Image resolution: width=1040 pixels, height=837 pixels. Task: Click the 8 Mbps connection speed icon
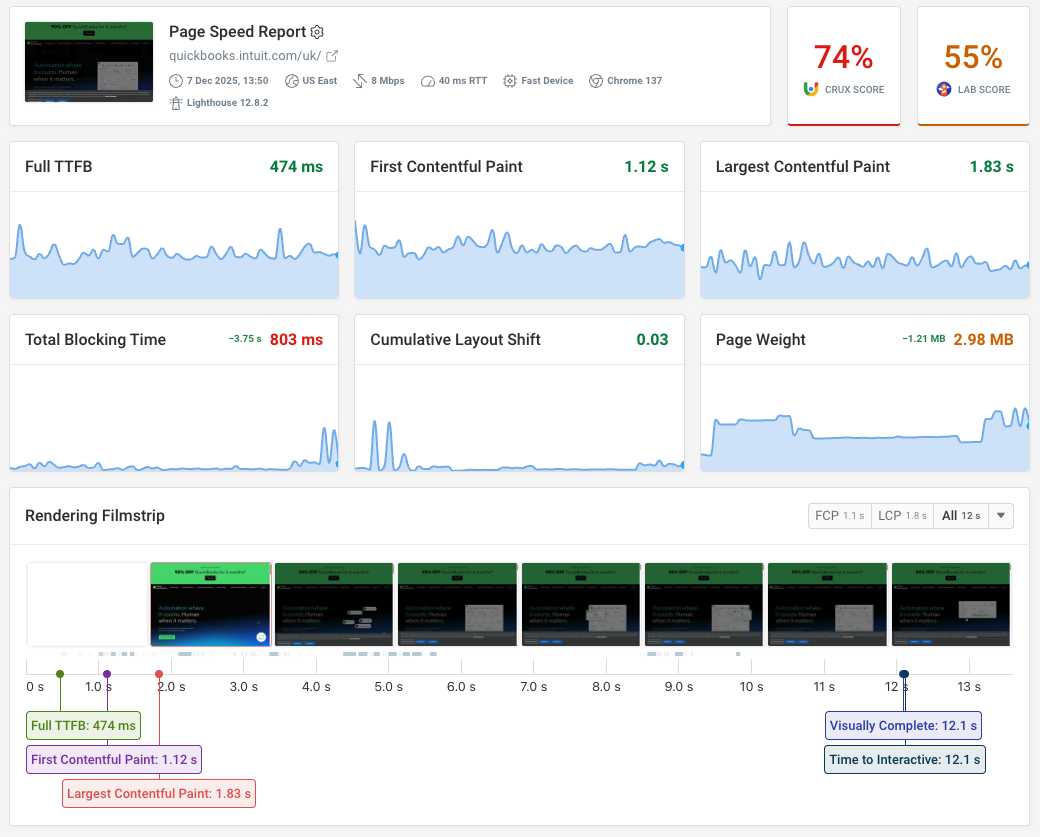click(x=356, y=81)
